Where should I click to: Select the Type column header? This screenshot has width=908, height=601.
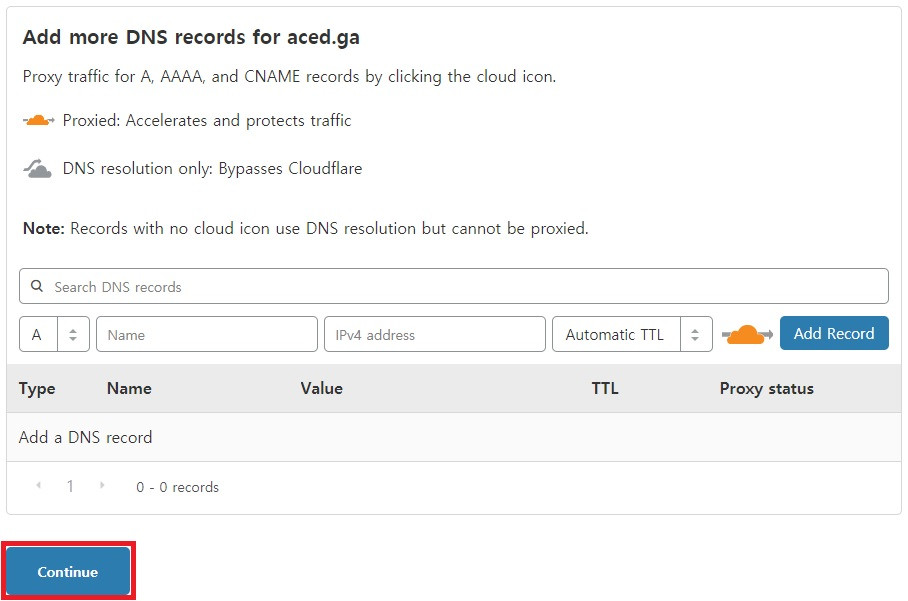37,388
